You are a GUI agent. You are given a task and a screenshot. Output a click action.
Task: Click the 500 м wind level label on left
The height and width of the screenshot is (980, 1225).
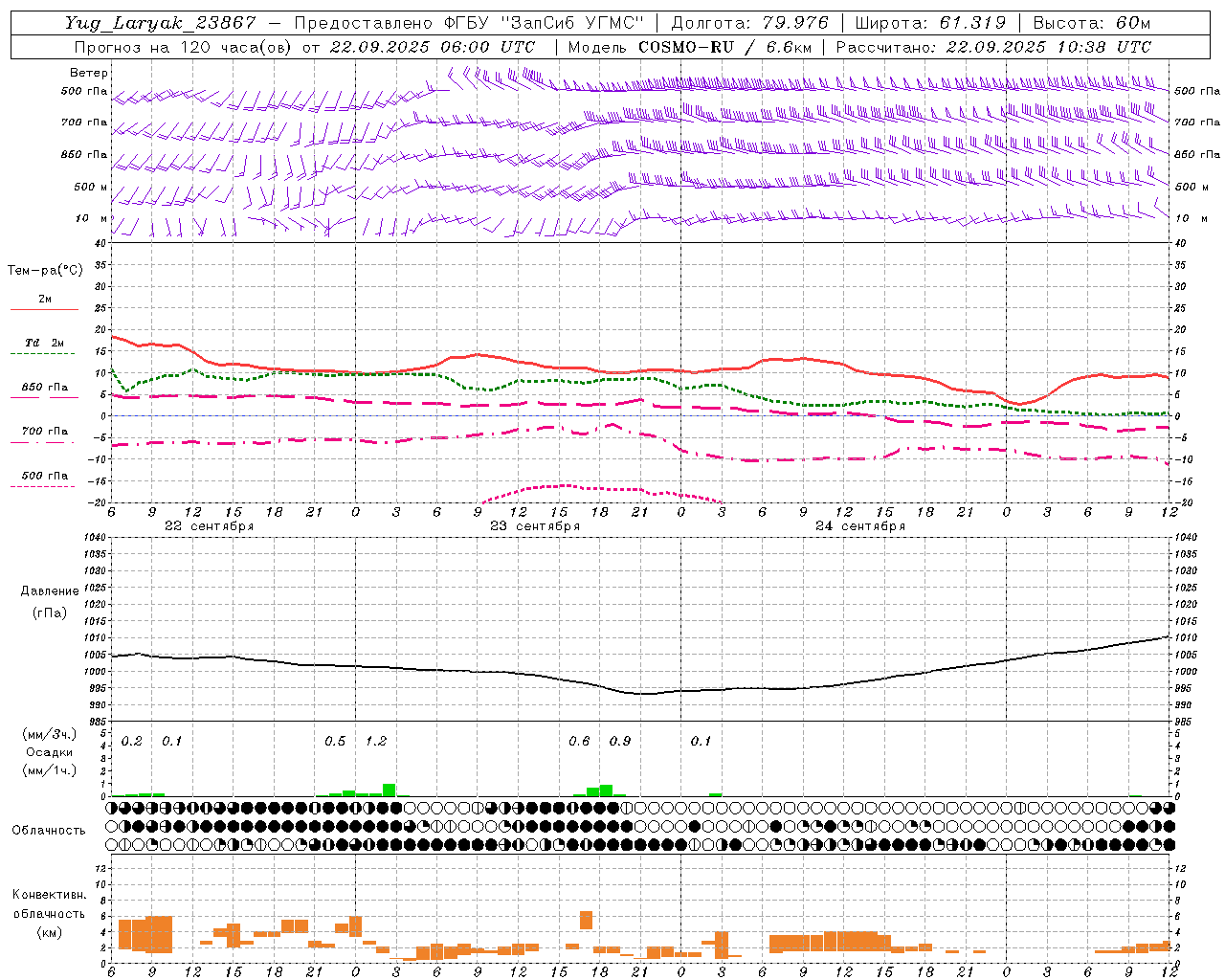click(x=91, y=187)
